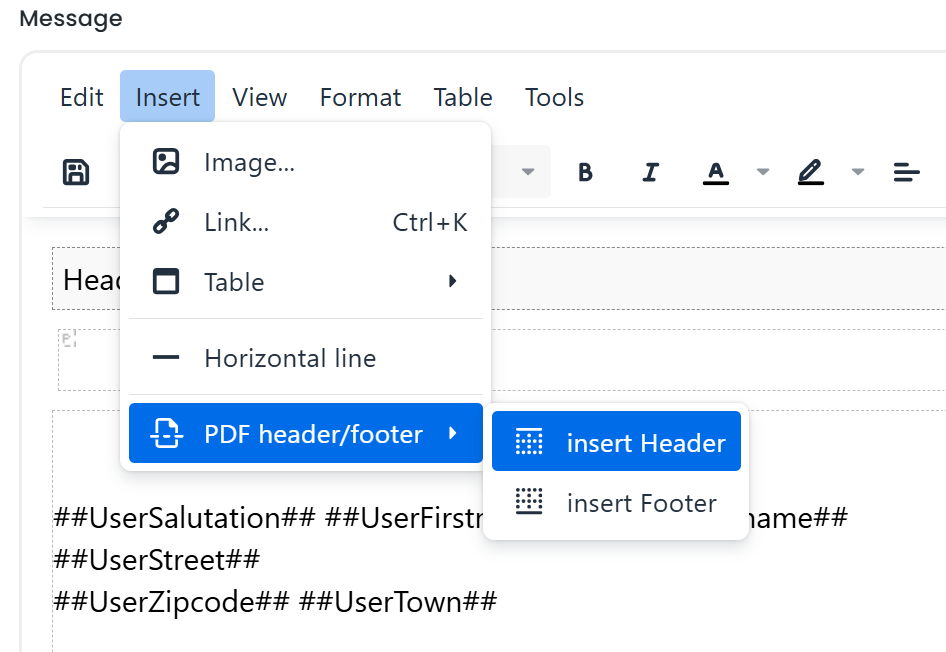Select the Image icon in Insert menu
Image resolution: width=946 pixels, height=652 pixels.
tap(167, 161)
